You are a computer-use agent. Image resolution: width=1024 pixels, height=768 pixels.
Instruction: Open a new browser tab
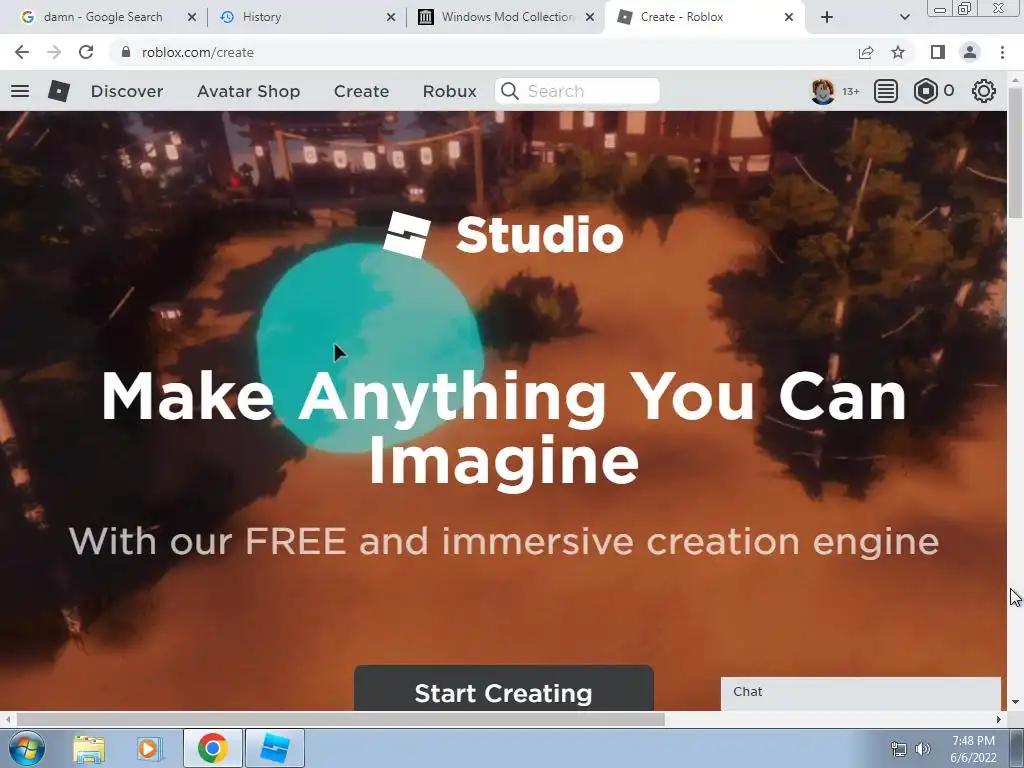click(827, 17)
